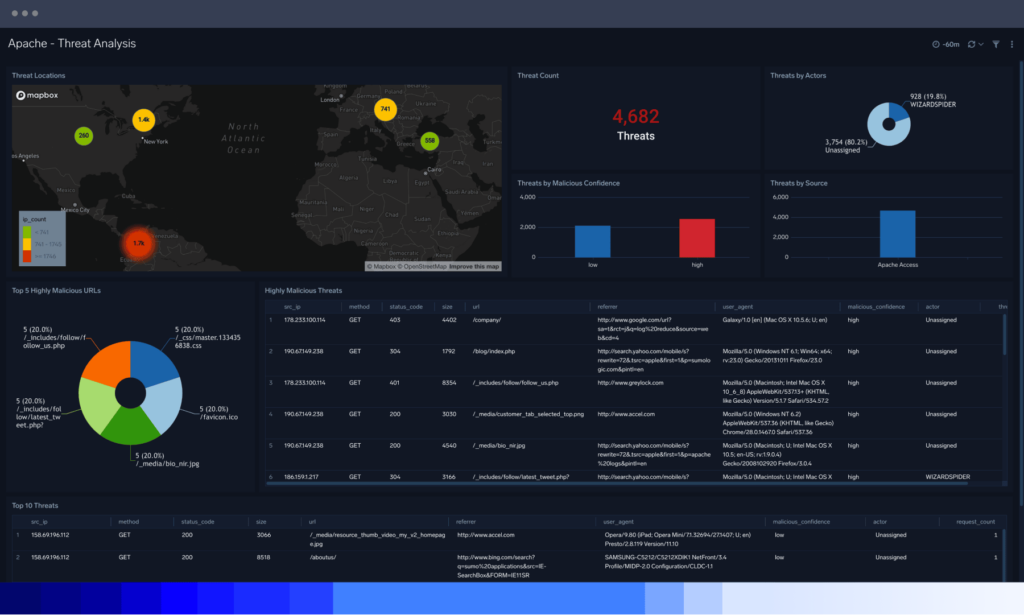This screenshot has height=615, width=1024.
Task: Click the red 'high' confidence bar
Action: [697, 238]
